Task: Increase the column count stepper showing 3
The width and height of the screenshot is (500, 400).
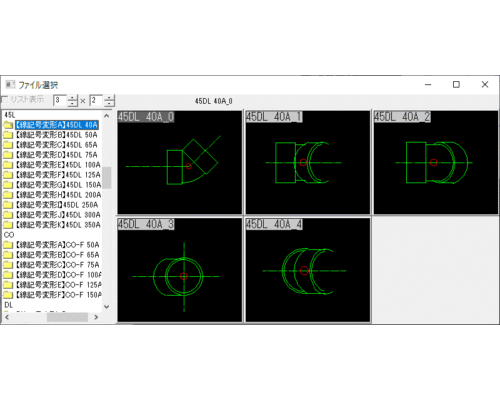Action: [x=72, y=98]
